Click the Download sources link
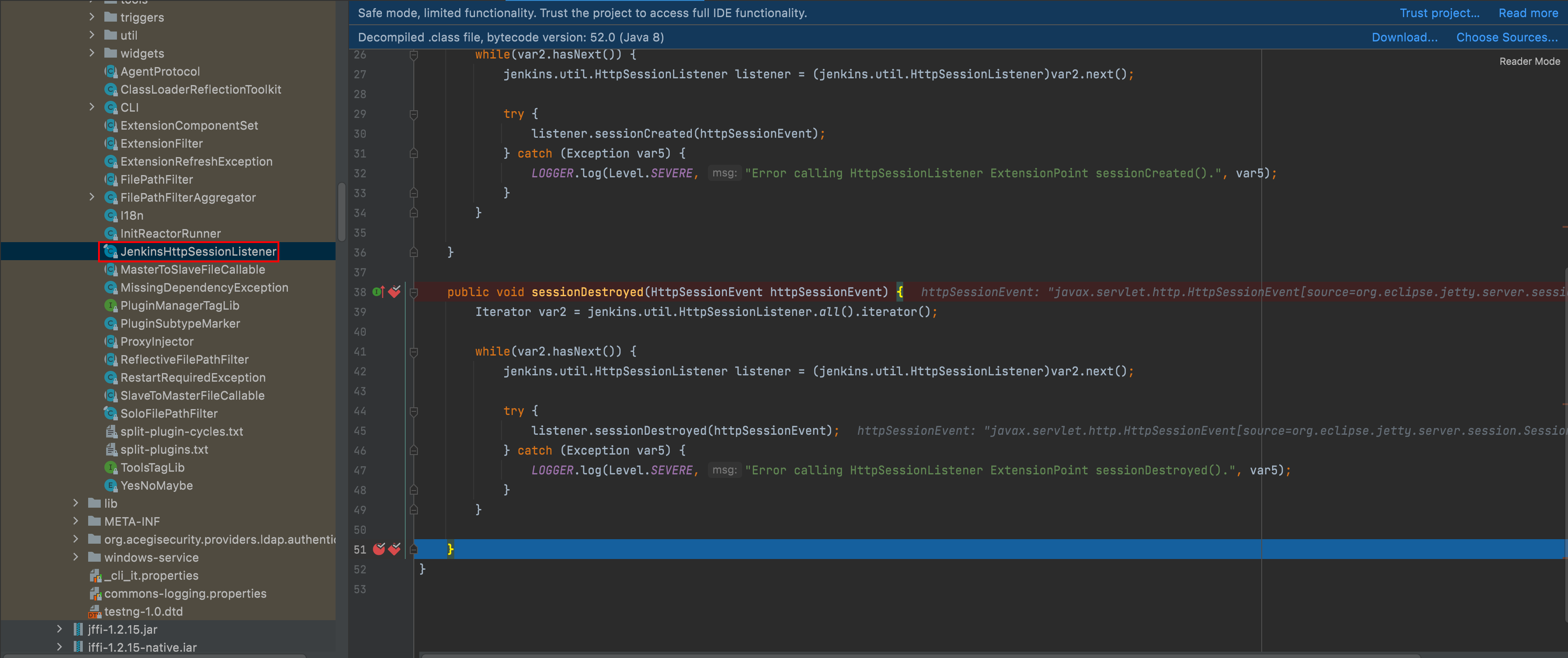The image size is (1568, 658). (1404, 37)
